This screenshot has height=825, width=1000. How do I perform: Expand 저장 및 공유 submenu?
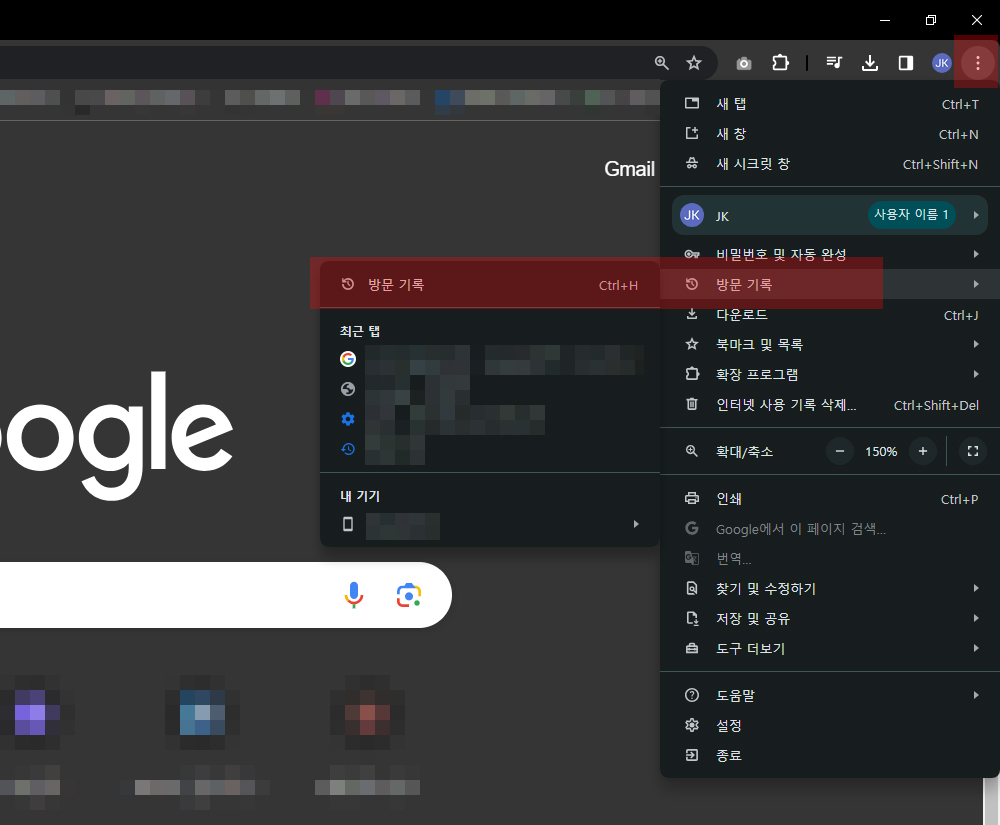point(830,618)
